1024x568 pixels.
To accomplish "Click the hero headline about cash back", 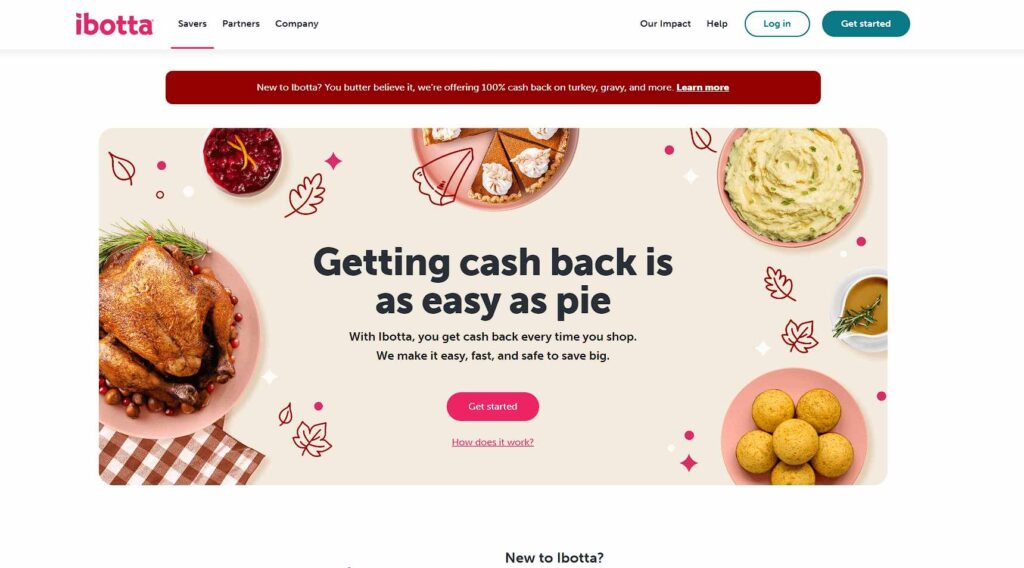I will pos(492,281).
